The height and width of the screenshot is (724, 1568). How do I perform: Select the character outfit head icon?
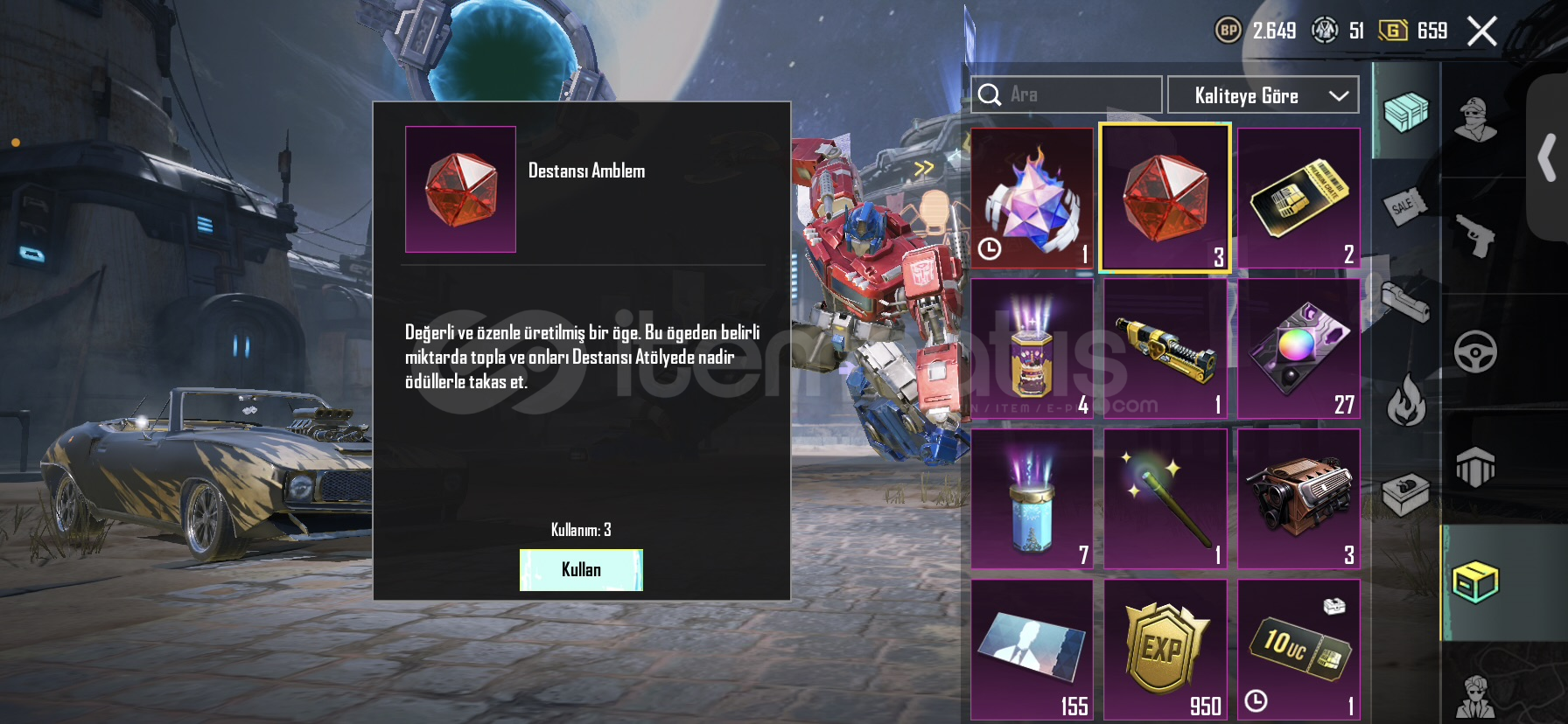click(1475, 119)
